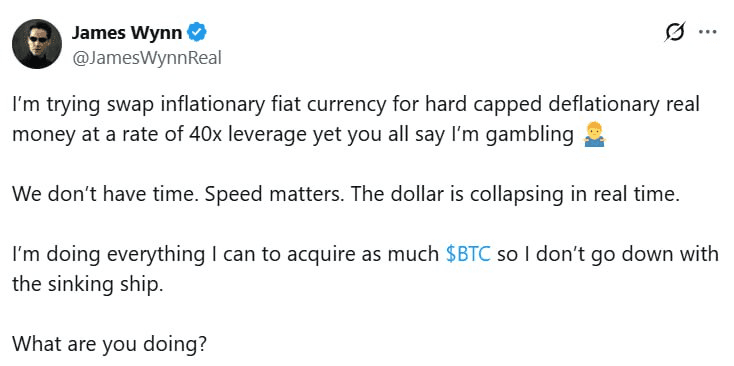Open the $BTC cashtag link
This screenshot has height=366, width=734.
(x=468, y=254)
